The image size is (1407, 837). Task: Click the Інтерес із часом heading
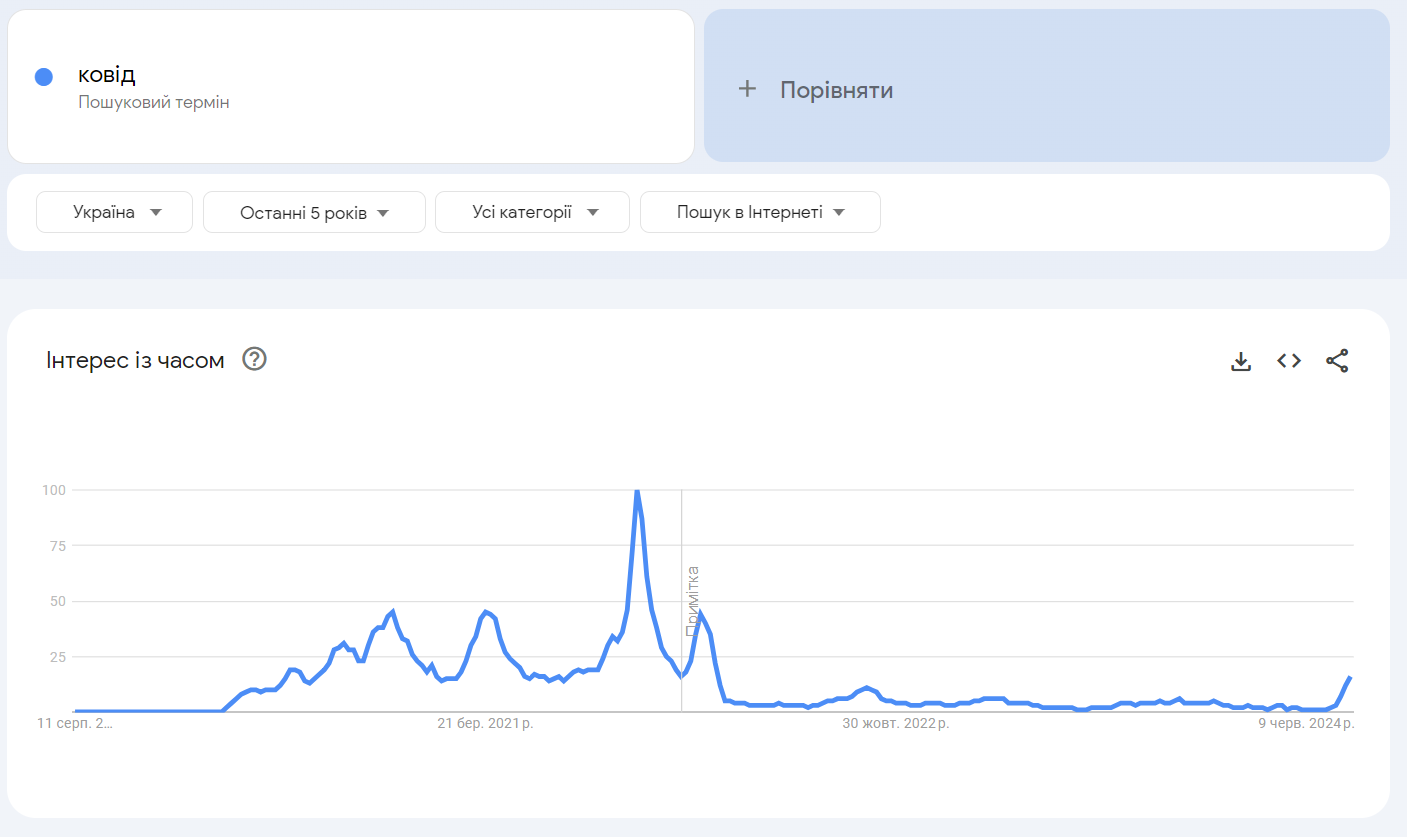135,360
